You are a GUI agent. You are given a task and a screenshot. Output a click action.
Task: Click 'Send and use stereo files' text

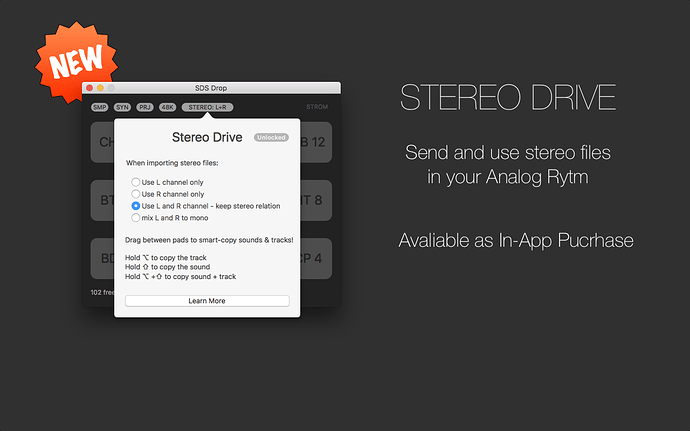[x=508, y=153]
